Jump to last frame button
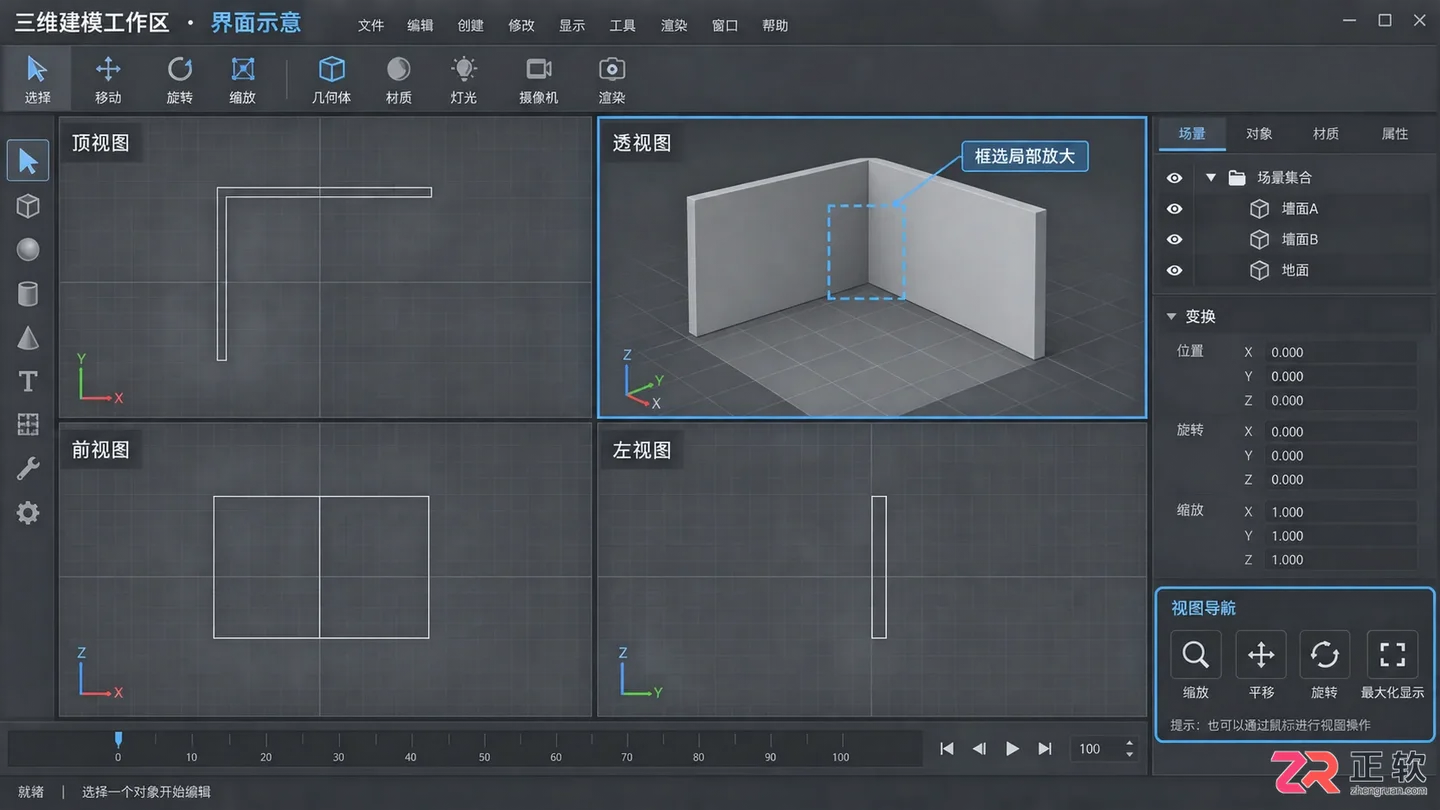This screenshot has height=810, width=1440. 1045,748
